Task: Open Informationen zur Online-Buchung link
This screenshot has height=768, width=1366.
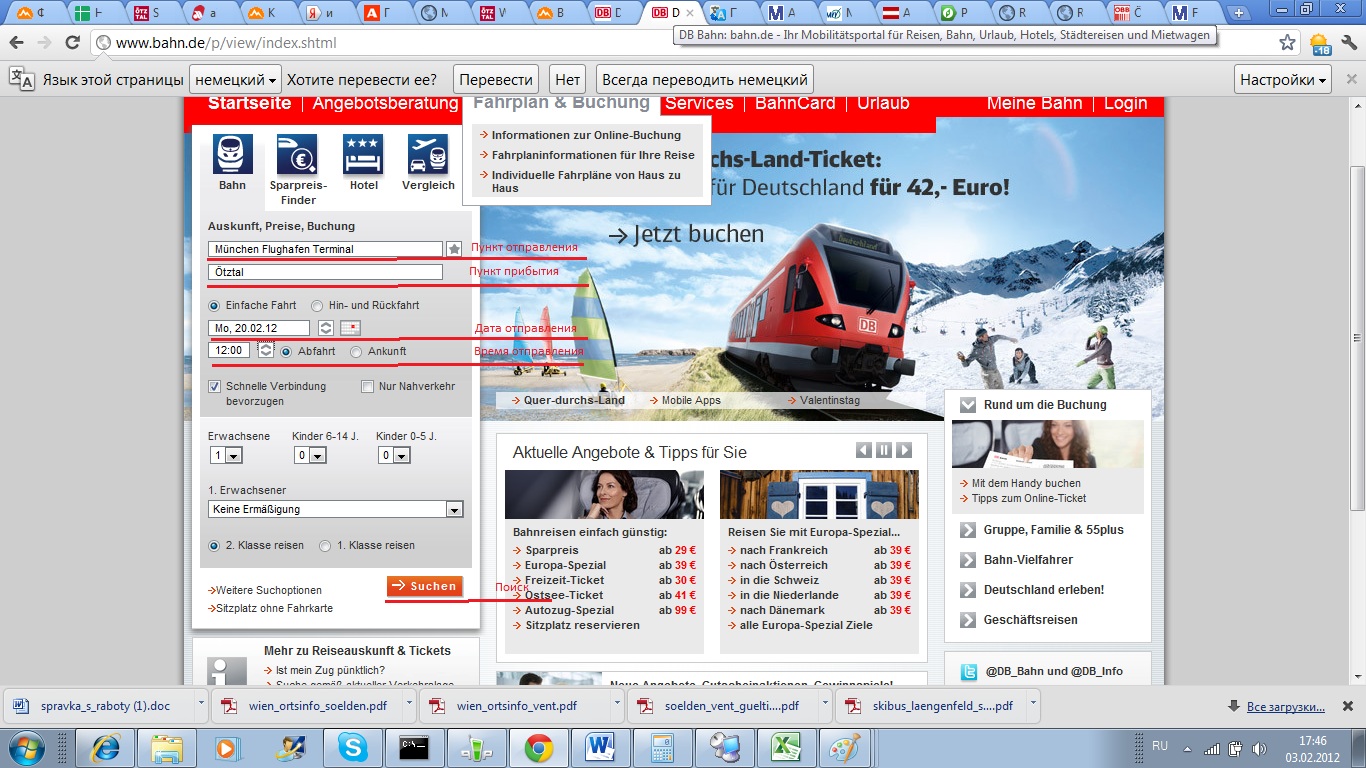Action: (586, 135)
